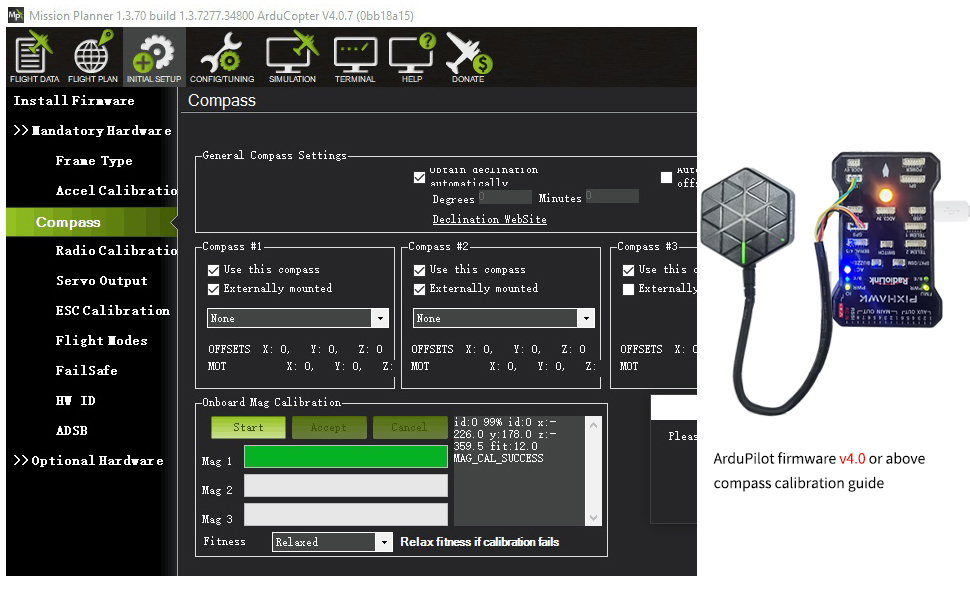Select the Initial Setup gear icon
This screenshot has width=970, height=600.
click(x=154, y=57)
